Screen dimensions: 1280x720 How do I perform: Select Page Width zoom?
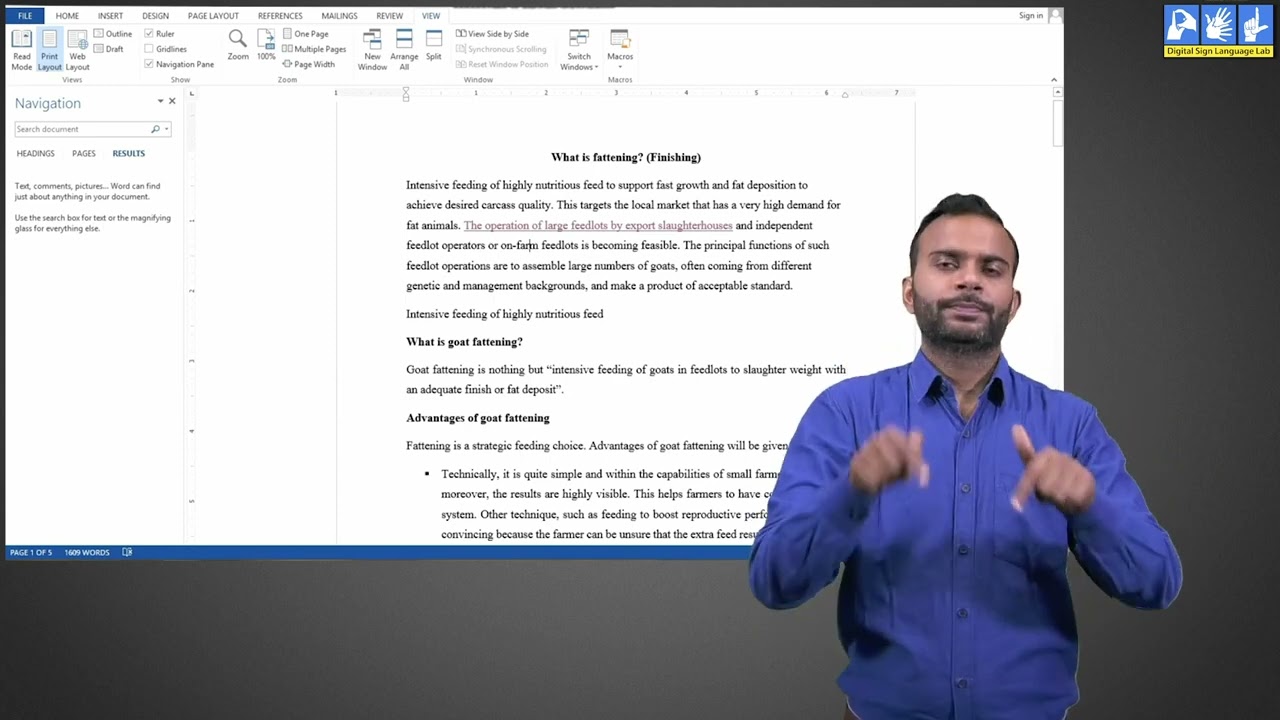coord(308,64)
